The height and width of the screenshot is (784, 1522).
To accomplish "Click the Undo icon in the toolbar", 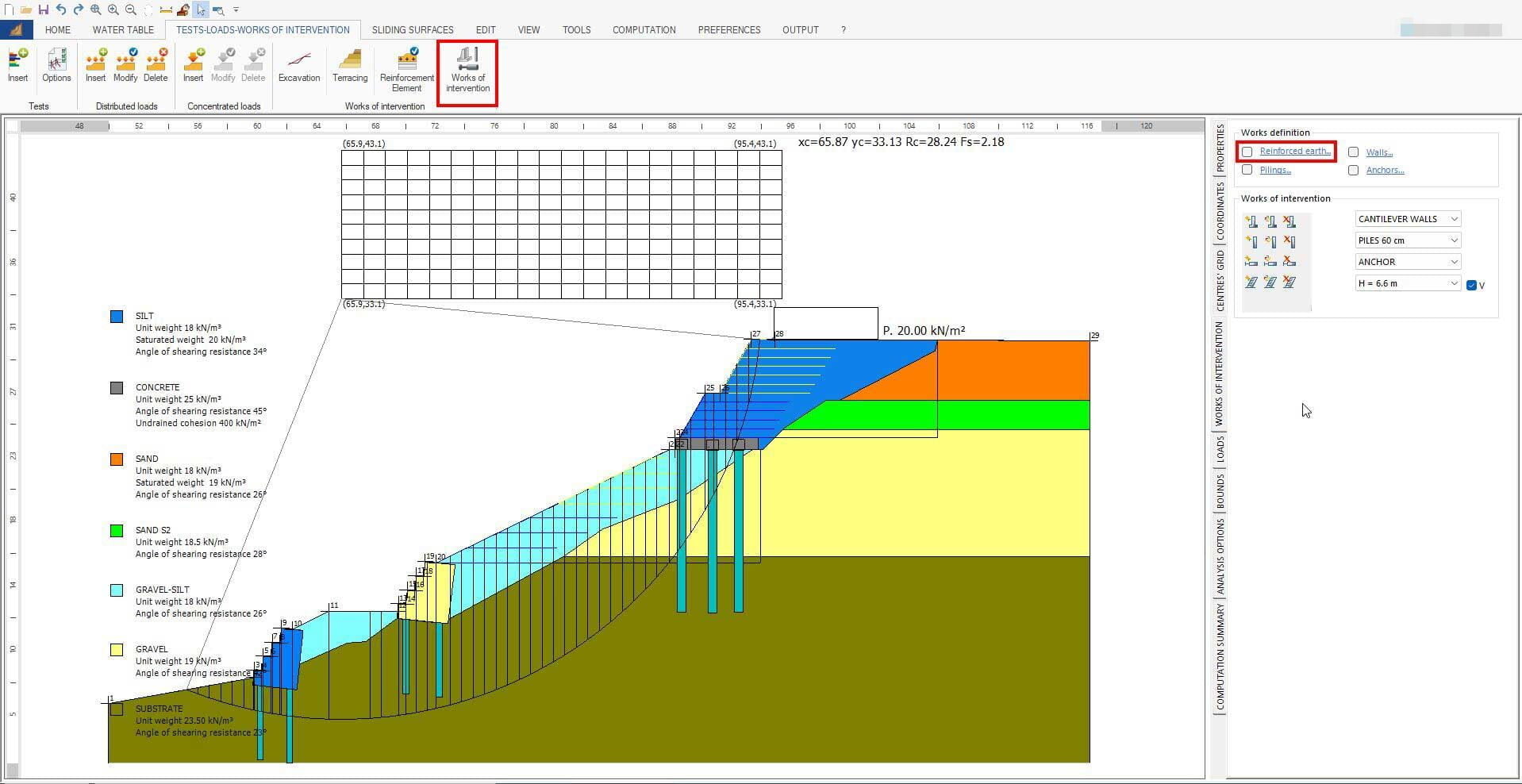I will (60, 10).
